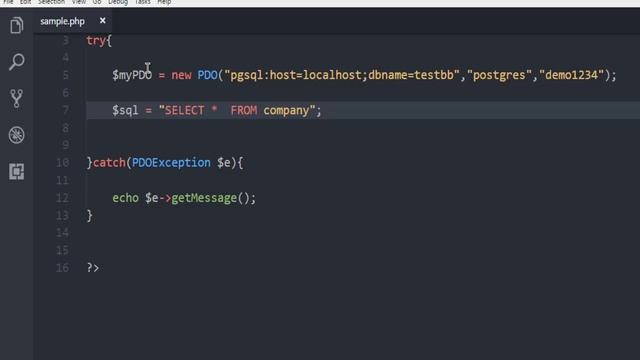Click the 'try' keyword on line 3
The width and height of the screenshot is (640, 360).
tap(96, 41)
